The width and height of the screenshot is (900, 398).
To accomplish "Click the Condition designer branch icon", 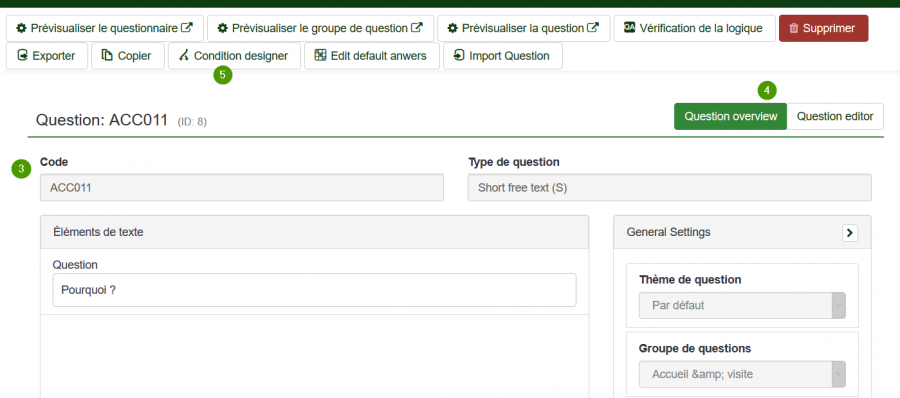I will pos(184,56).
